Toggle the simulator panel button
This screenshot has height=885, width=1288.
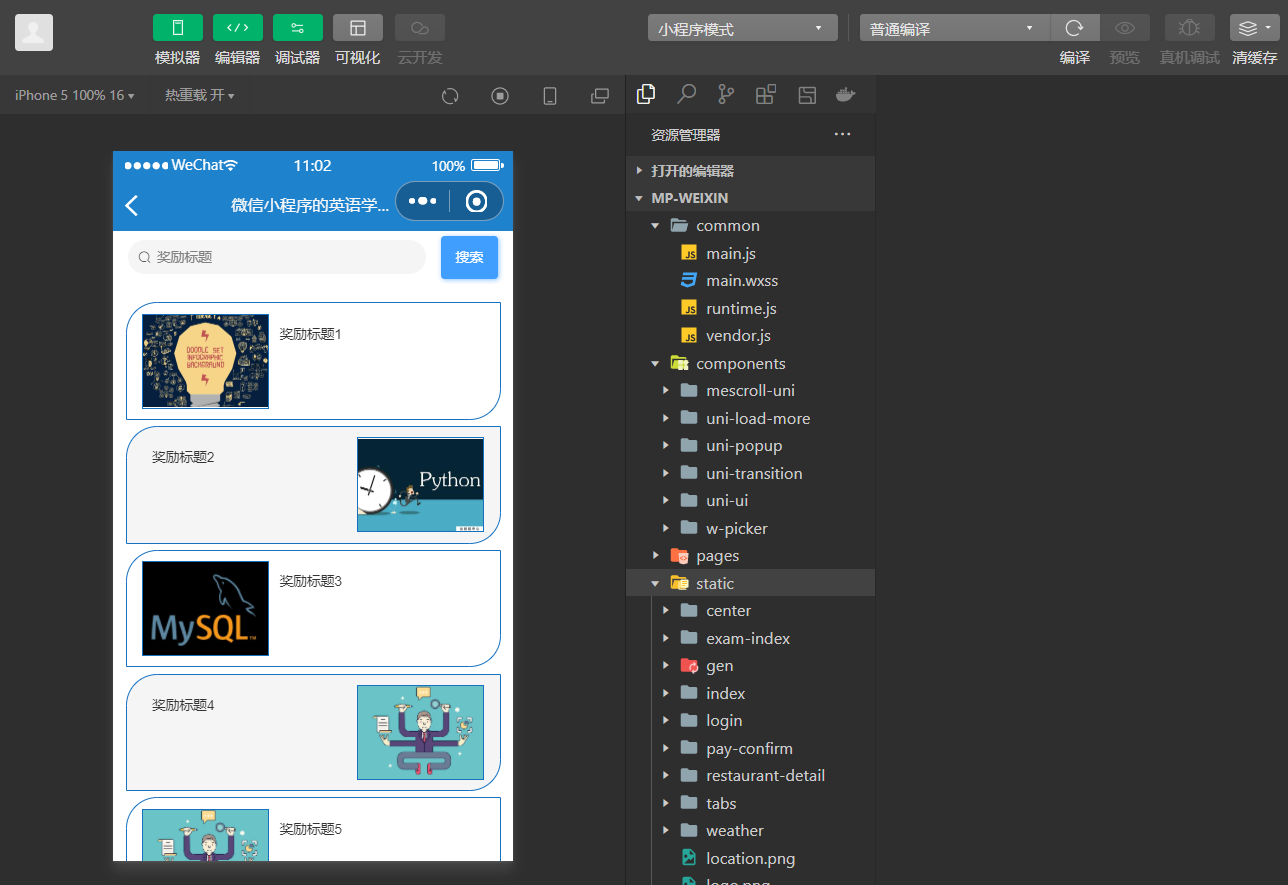178,28
